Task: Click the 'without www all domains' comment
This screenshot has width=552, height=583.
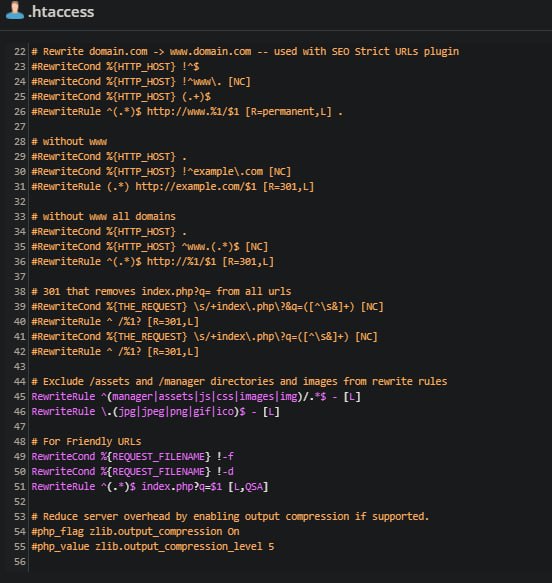Action: (103, 217)
